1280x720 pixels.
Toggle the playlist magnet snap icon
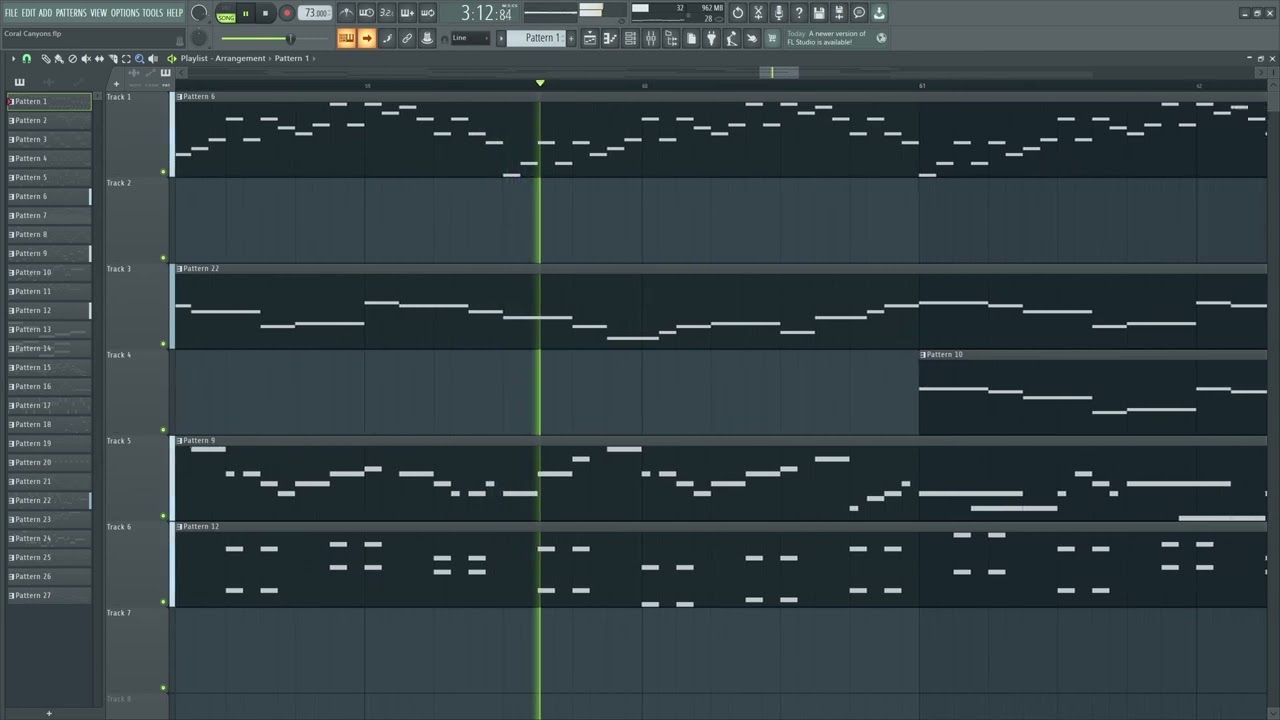(26, 59)
